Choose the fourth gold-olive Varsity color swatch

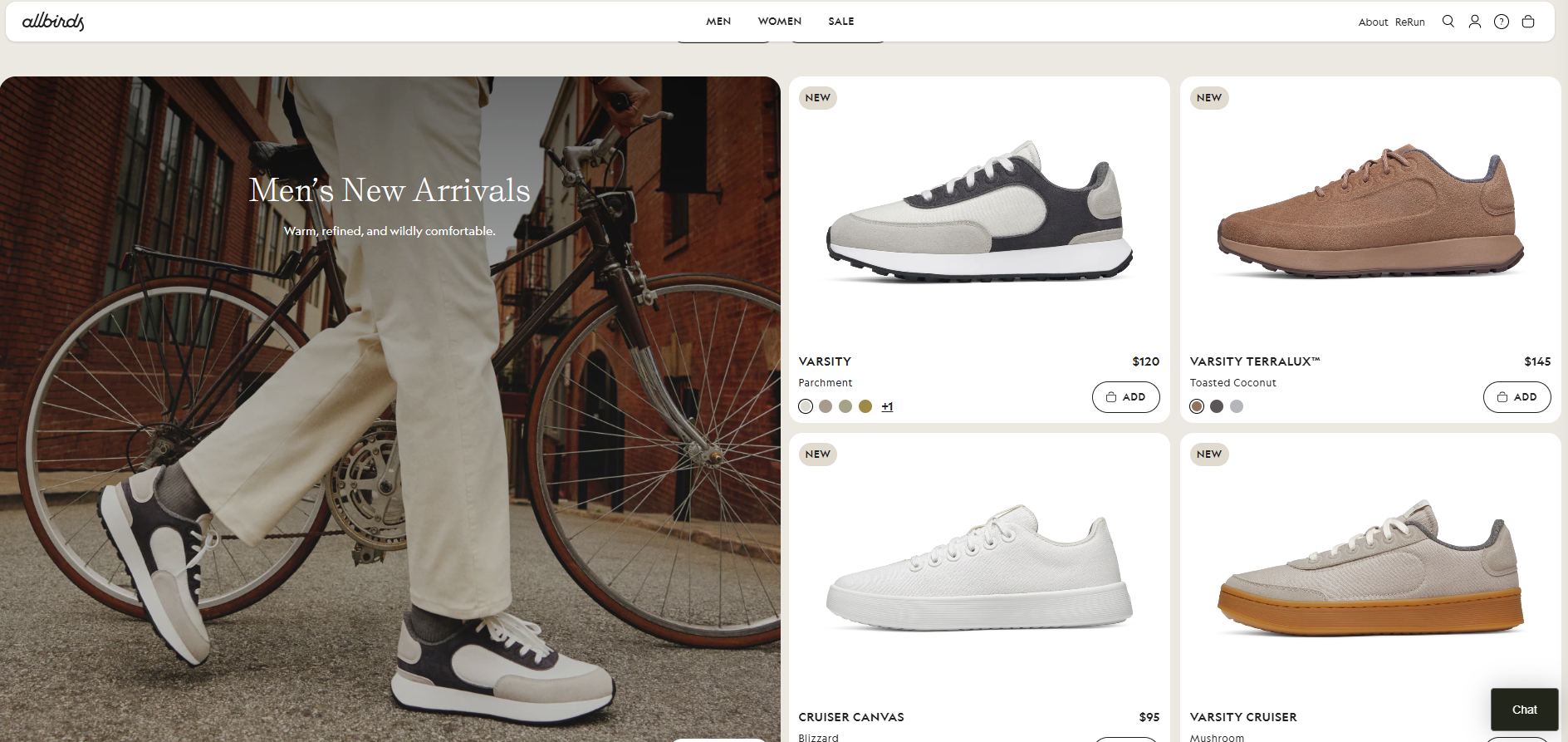click(865, 406)
